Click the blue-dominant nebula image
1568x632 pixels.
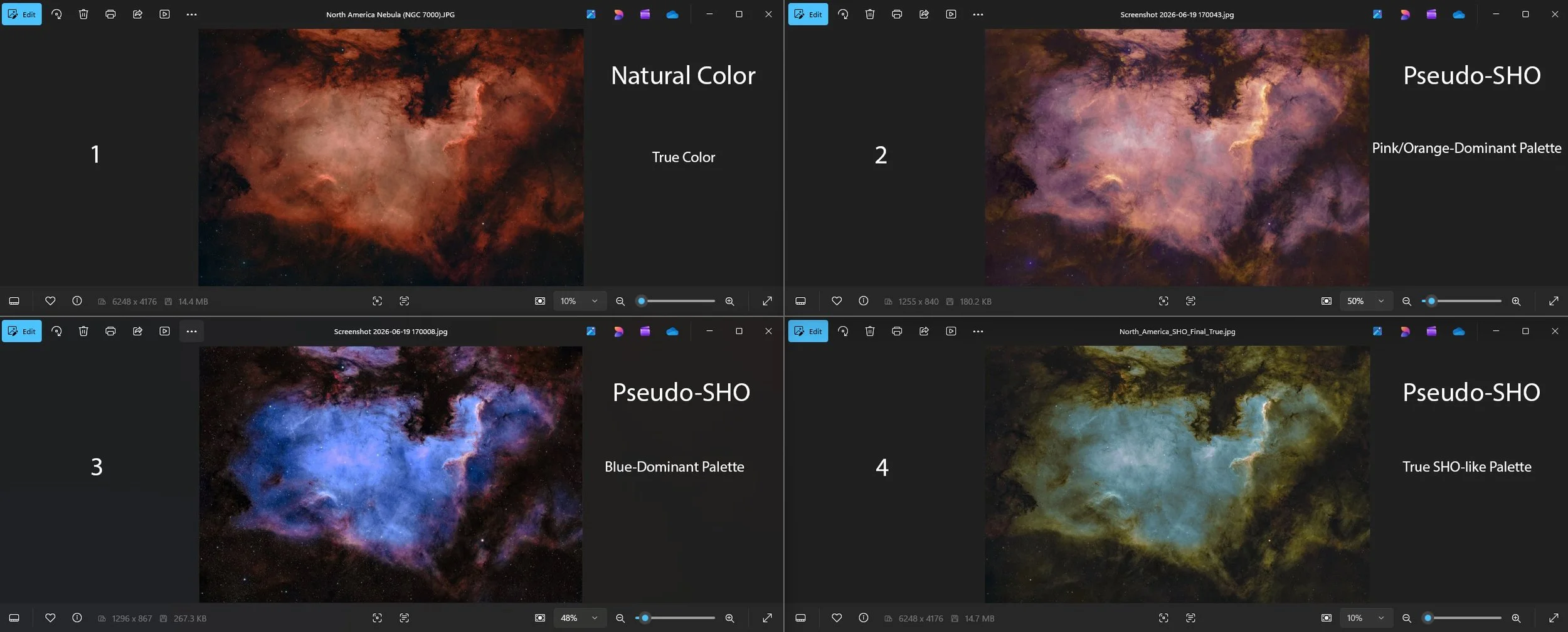click(x=390, y=474)
